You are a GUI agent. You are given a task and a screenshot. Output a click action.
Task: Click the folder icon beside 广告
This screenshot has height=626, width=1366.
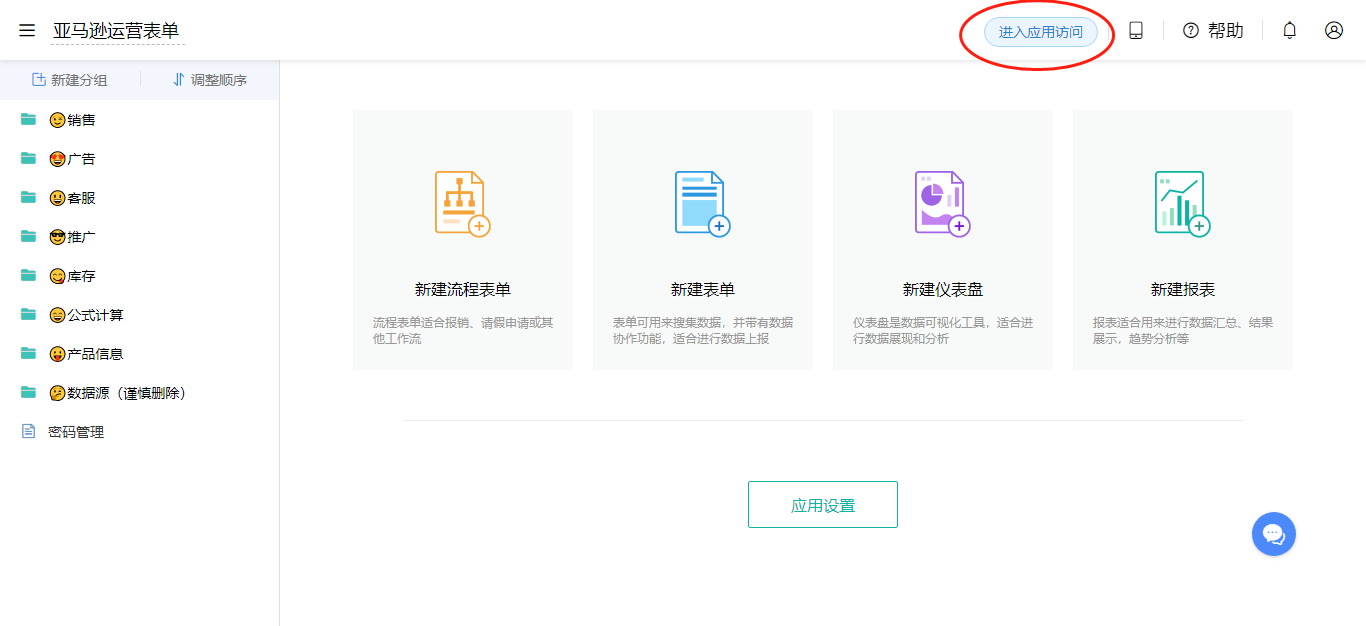click(29, 159)
